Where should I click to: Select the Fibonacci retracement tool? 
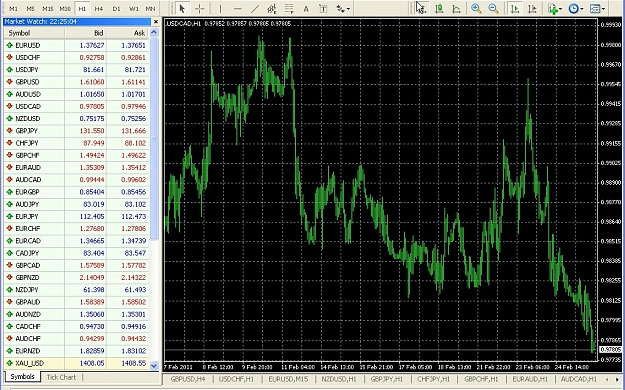click(289, 8)
